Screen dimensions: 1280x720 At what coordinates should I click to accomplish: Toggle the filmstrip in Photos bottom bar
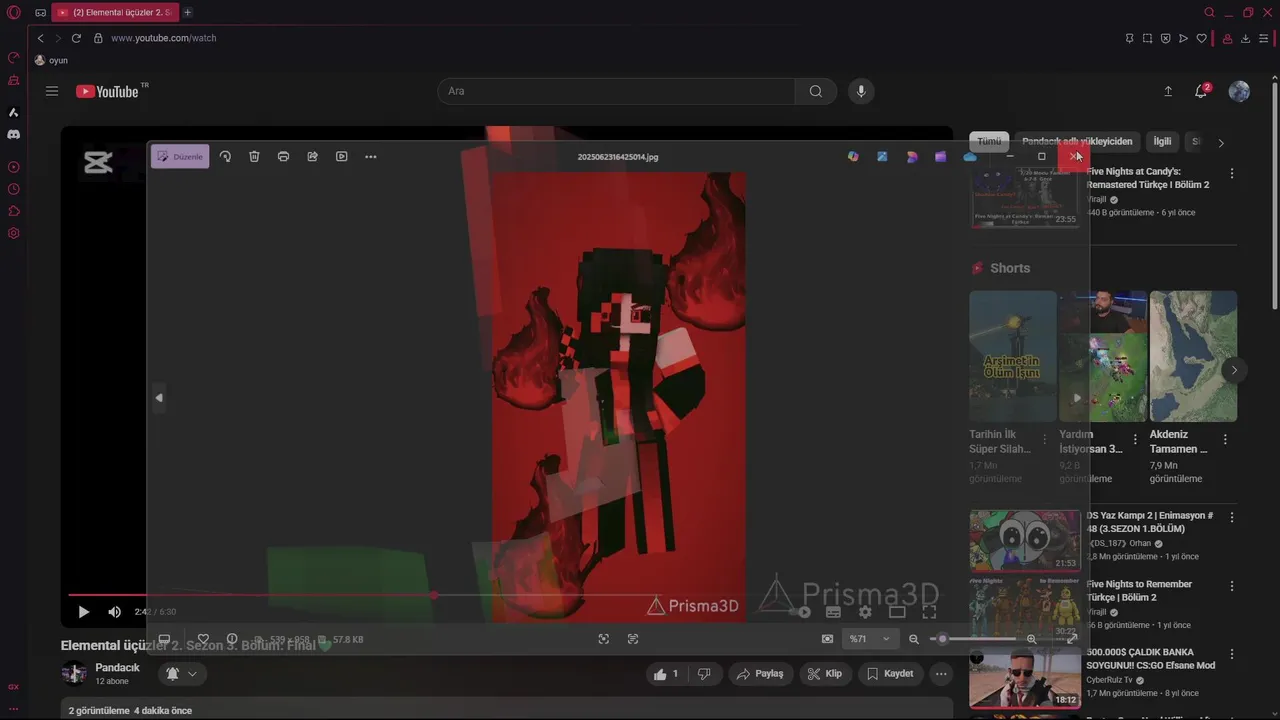coord(164,639)
